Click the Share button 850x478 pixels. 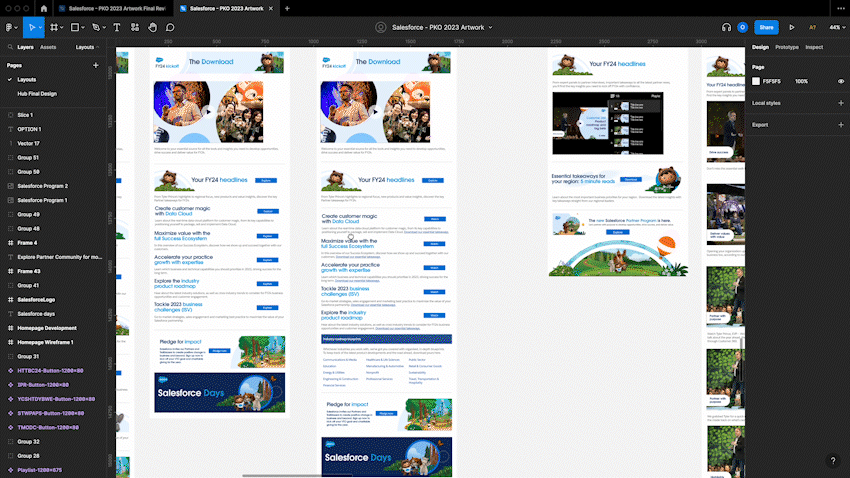(x=767, y=27)
